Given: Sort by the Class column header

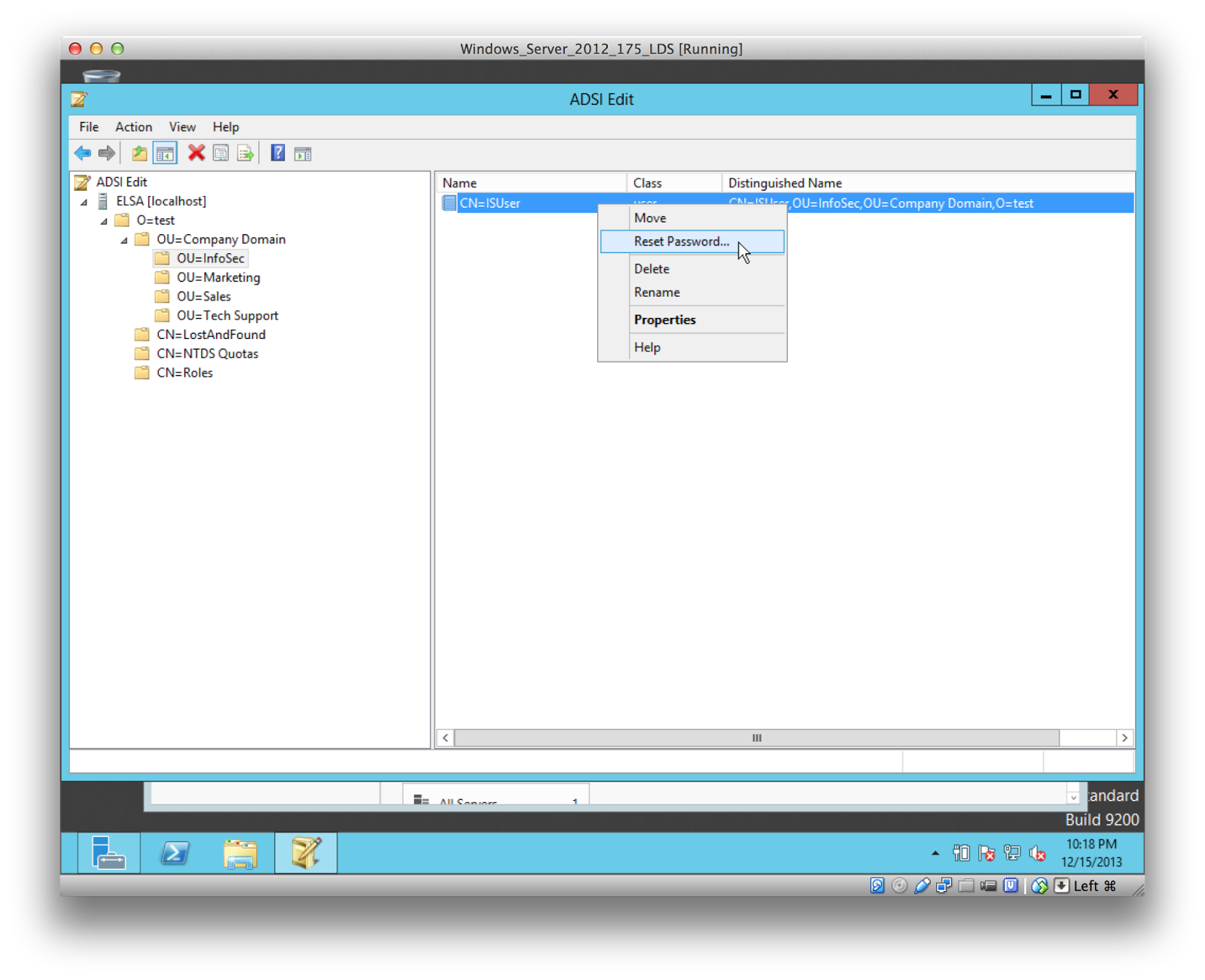Looking at the screenshot, I should [x=674, y=183].
